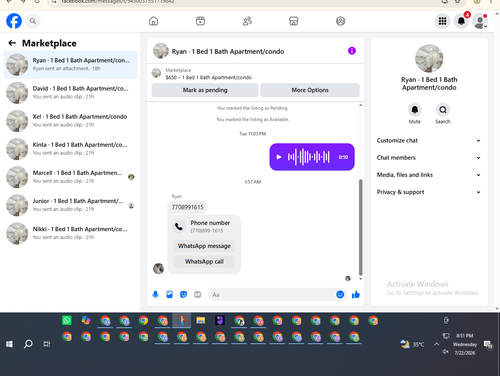Open Nikki's apartment conversation
Image resolution: width=500 pixels, height=376 pixels.
coord(70,233)
